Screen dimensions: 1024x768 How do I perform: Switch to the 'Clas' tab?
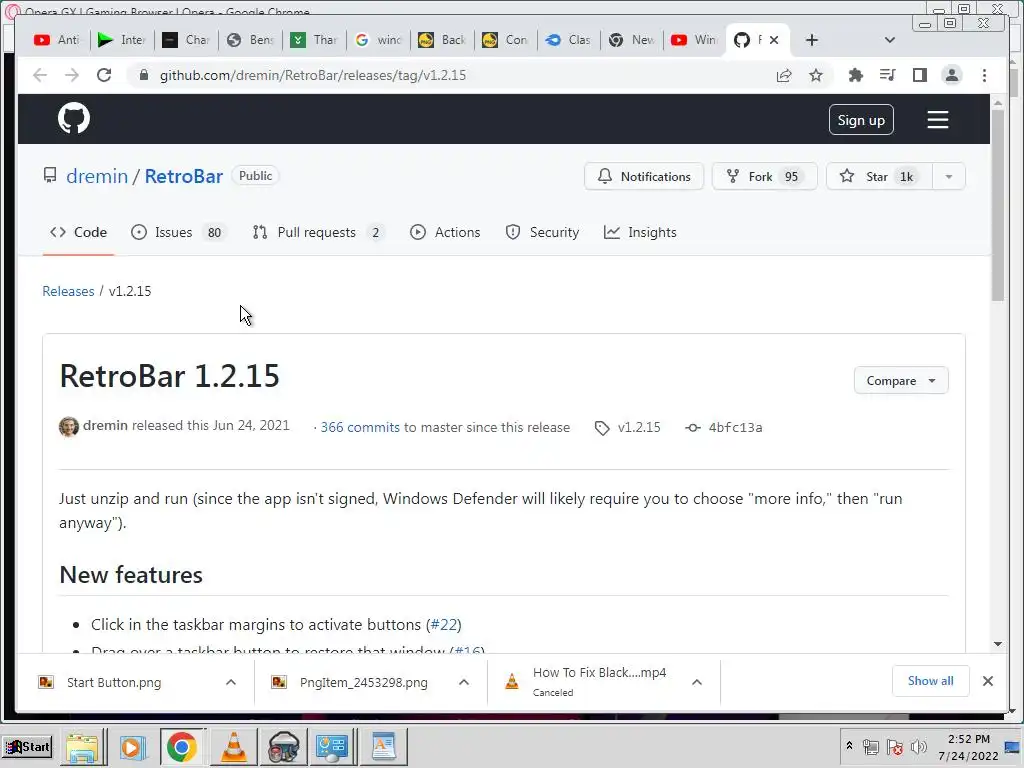pos(569,40)
